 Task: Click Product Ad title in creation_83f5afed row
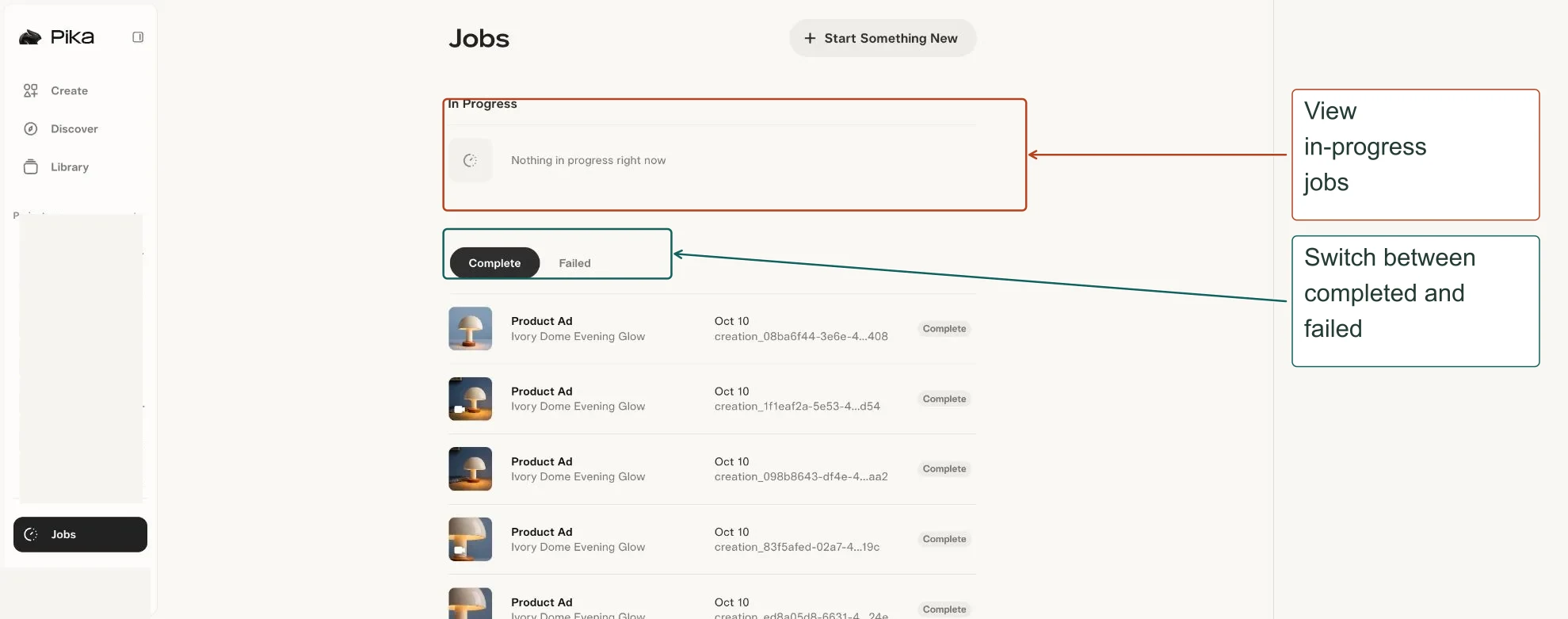(x=542, y=532)
